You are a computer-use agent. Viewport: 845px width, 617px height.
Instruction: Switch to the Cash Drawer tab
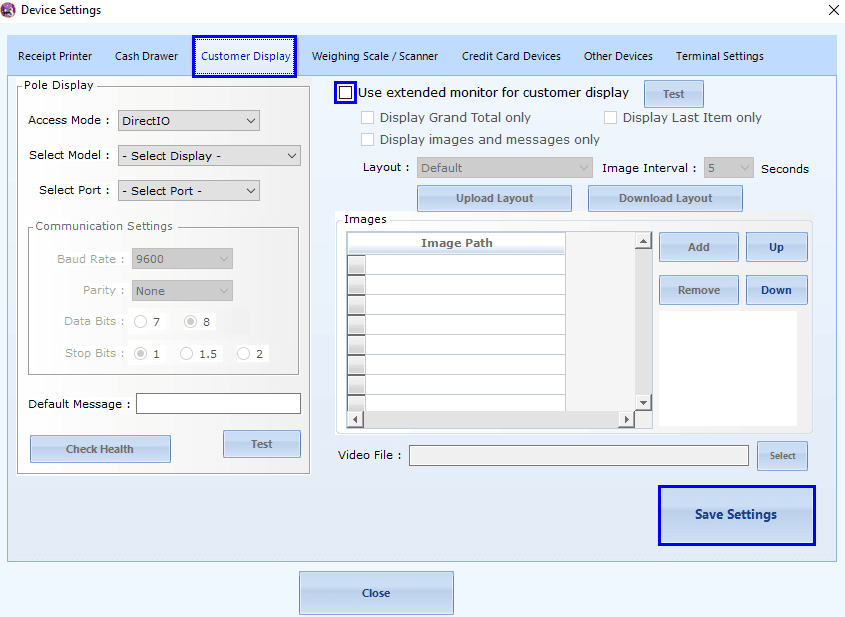[x=146, y=56]
